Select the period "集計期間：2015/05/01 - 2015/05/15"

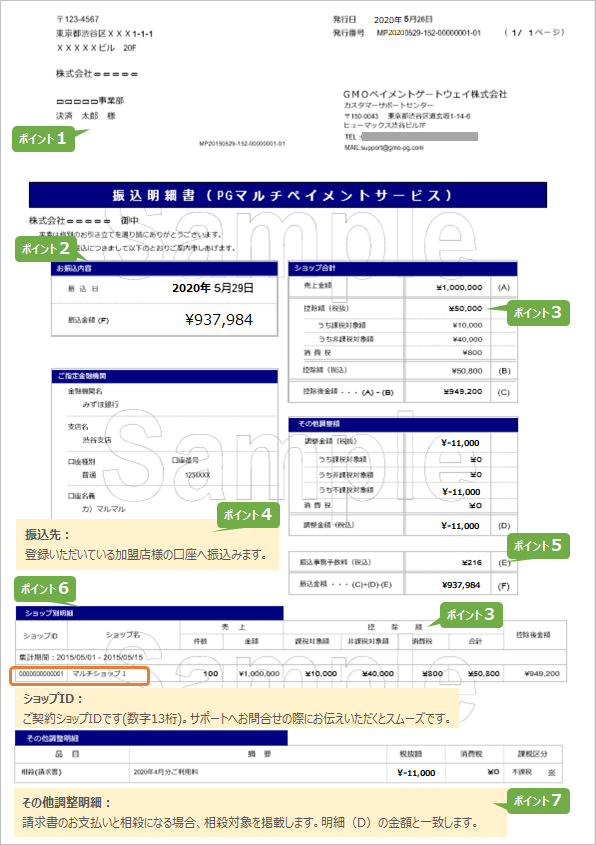click(x=81, y=657)
